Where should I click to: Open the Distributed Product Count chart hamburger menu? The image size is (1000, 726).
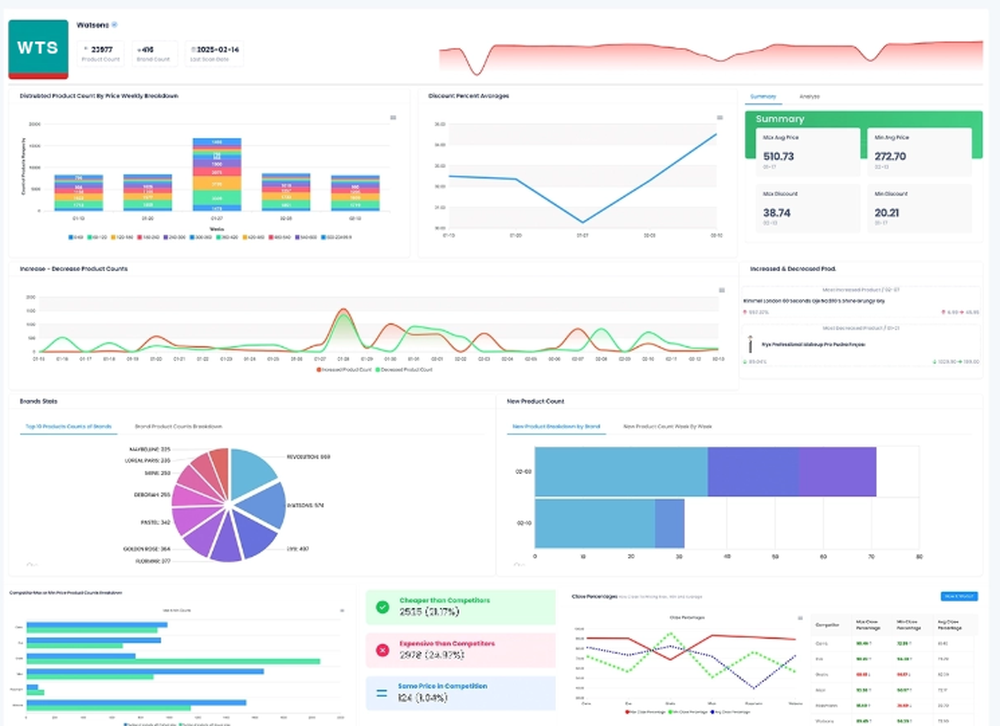coord(393,117)
